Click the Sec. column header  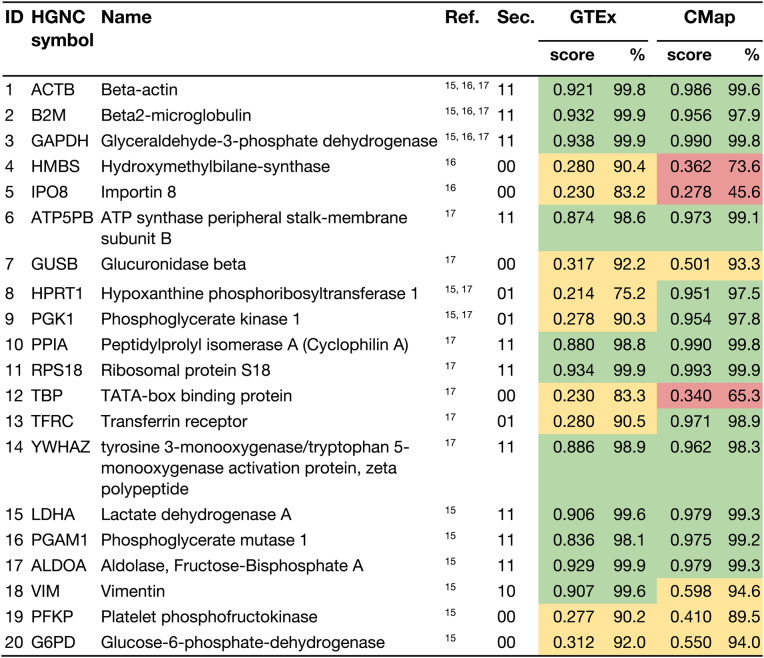point(516,18)
